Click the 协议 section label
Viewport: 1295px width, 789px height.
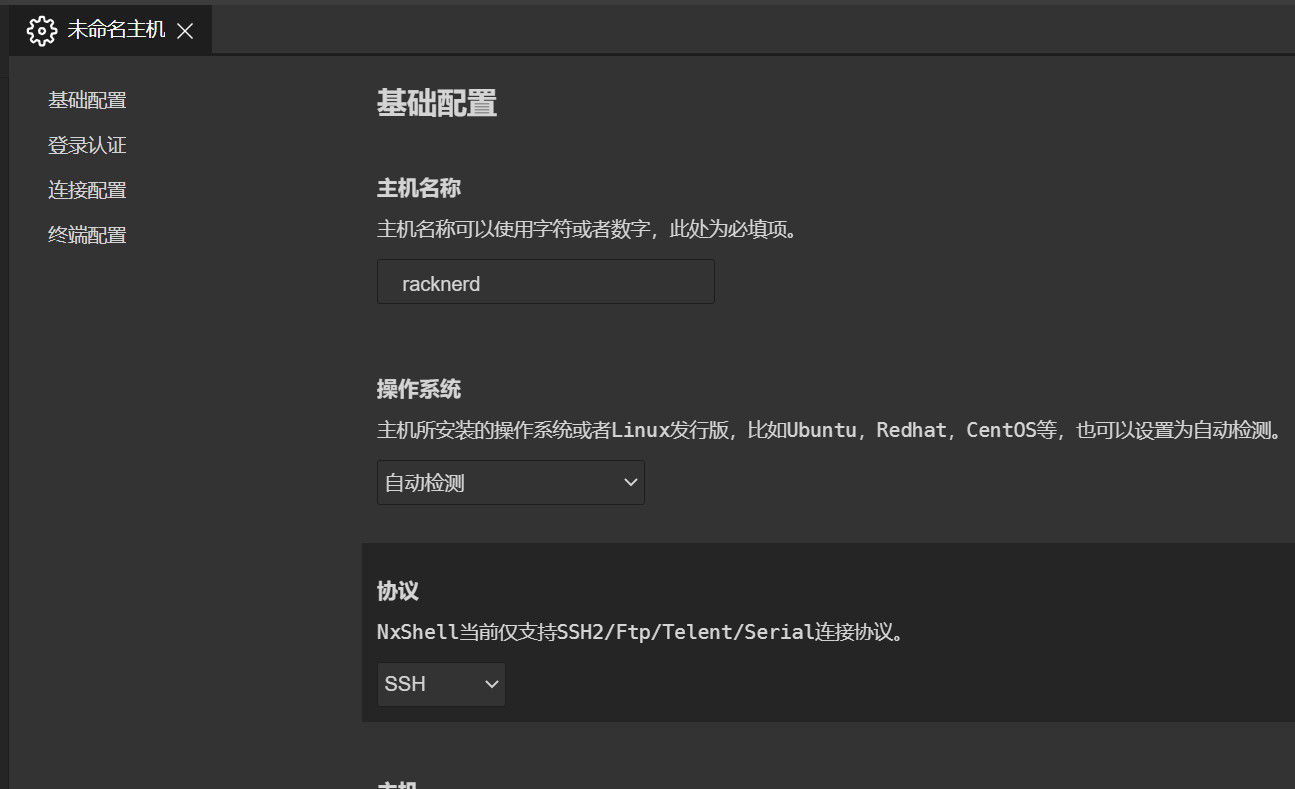(x=397, y=590)
